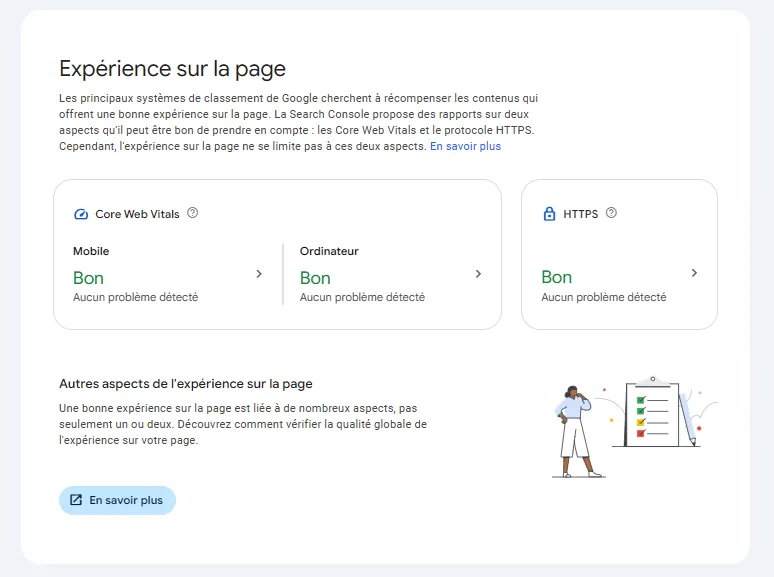Select the Ordinateur 'Bon' status
The image size is (774, 577).
pos(315,278)
